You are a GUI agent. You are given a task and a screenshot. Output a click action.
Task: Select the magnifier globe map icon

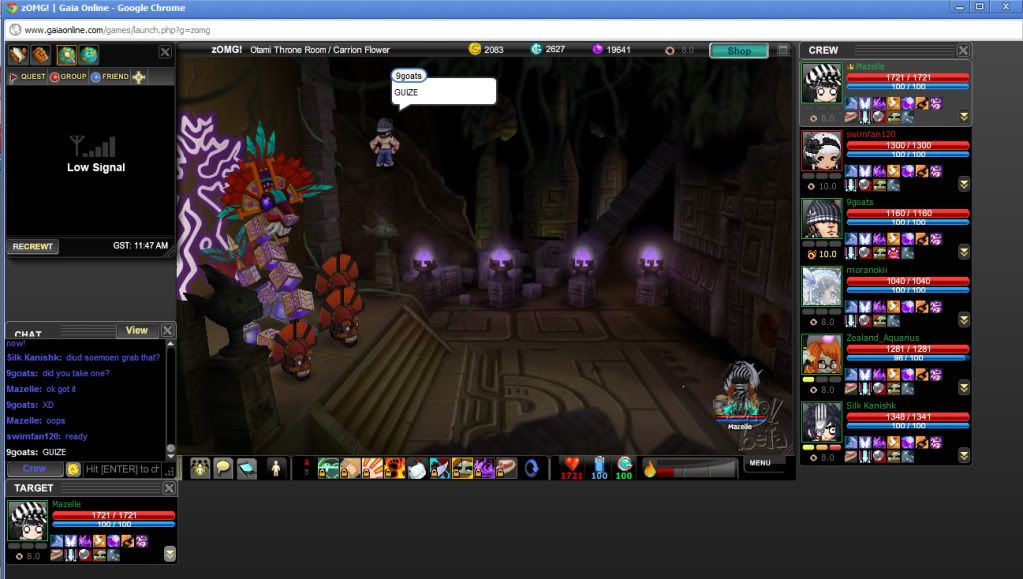(x=67, y=55)
